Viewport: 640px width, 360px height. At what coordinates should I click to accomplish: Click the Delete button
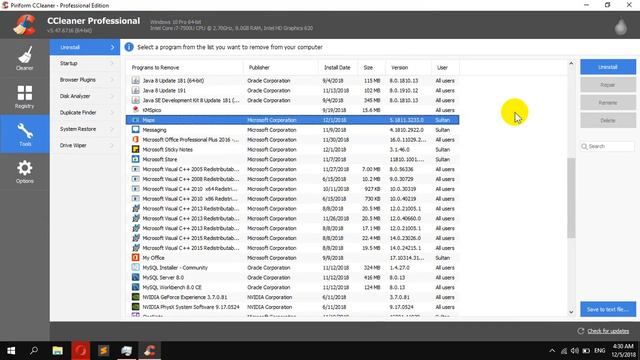608,120
